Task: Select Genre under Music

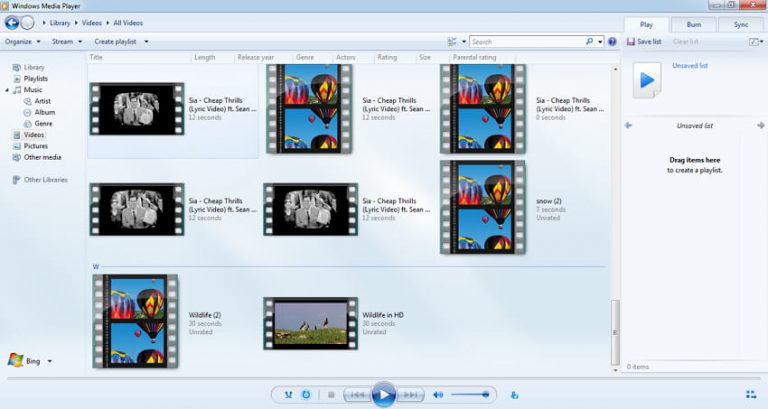Action: point(43,123)
